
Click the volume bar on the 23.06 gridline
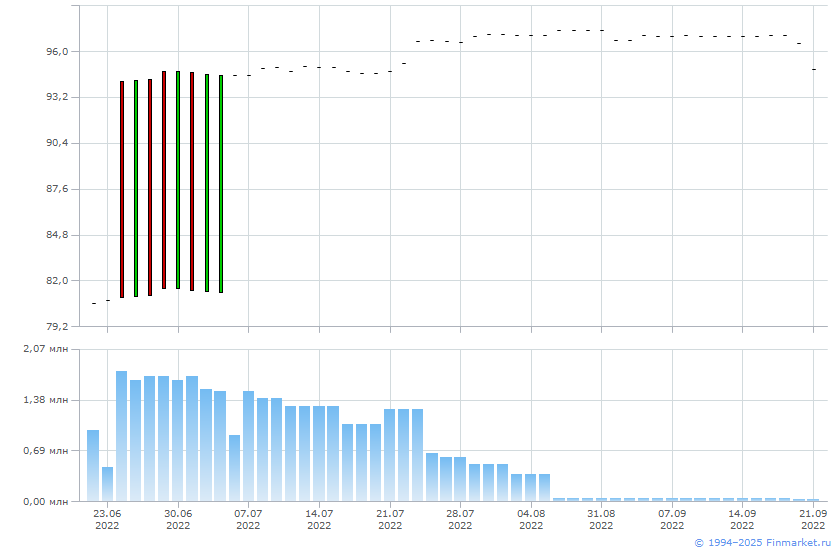(107, 484)
